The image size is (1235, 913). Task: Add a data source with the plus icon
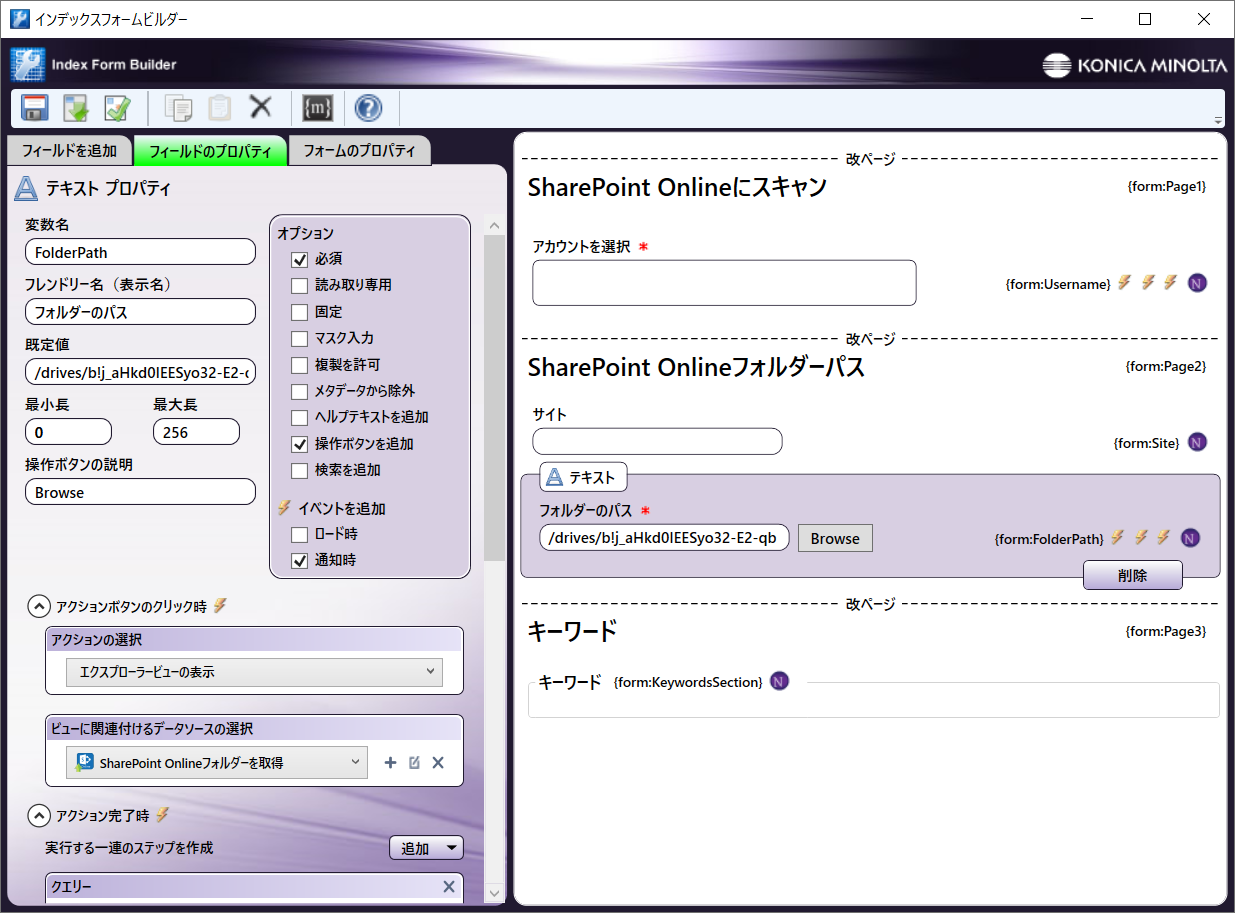pos(391,763)
